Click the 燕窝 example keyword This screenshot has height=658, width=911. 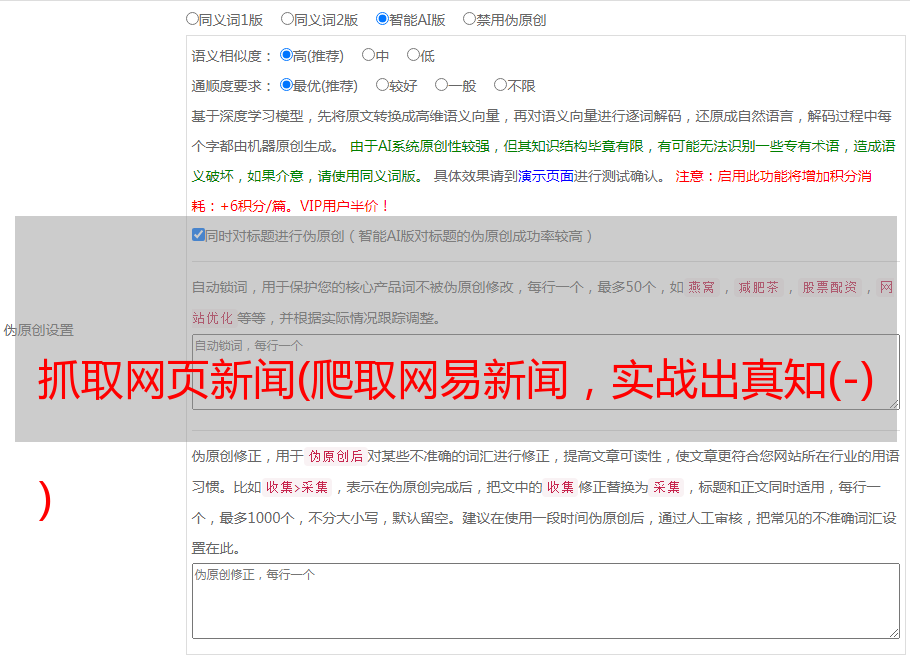coord(701,287)
